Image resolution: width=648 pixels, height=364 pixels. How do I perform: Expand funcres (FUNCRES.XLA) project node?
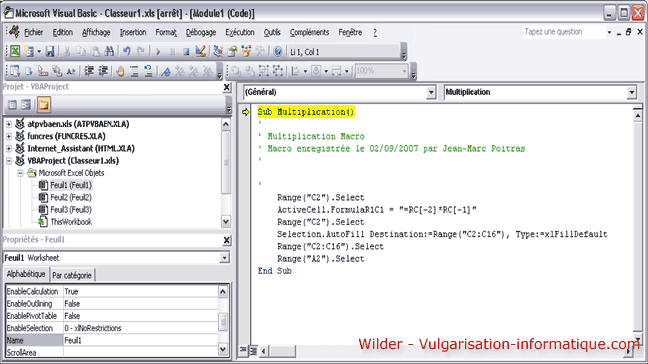9,136
